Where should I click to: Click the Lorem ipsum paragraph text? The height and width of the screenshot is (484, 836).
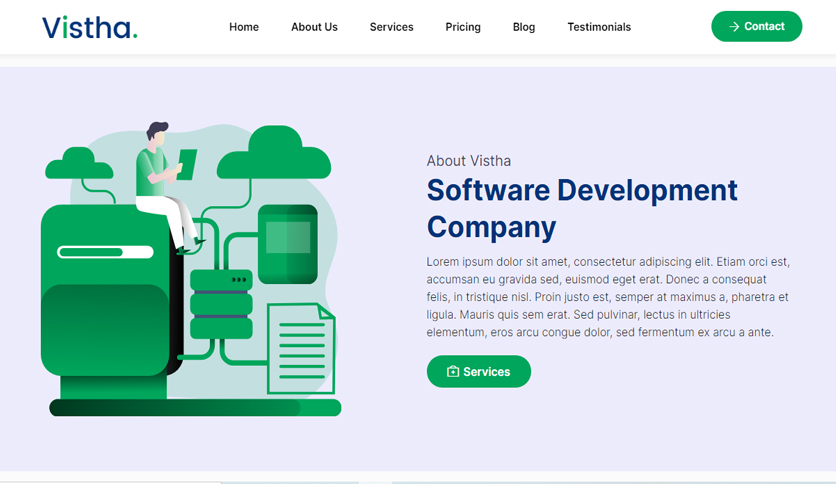pyautogui.click(x=608, y=297)
